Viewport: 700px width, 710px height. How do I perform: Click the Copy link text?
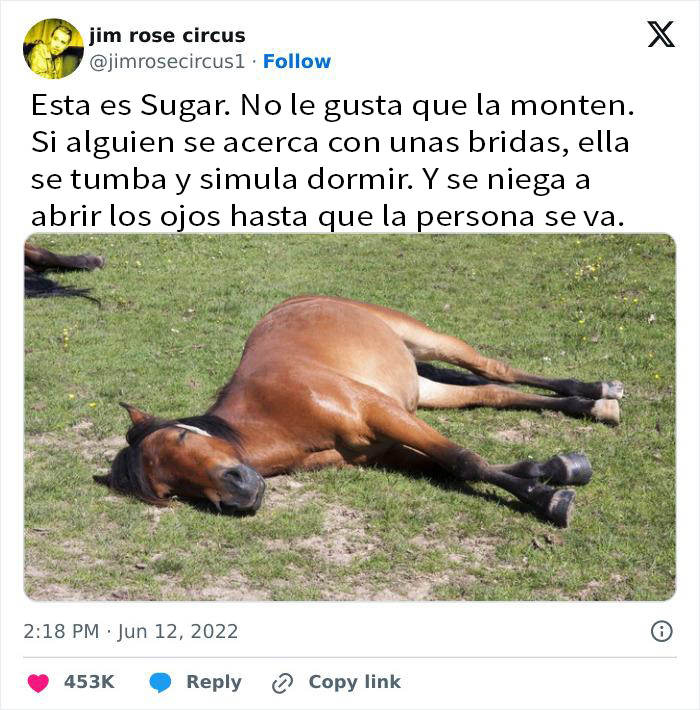tap(355, 682)
